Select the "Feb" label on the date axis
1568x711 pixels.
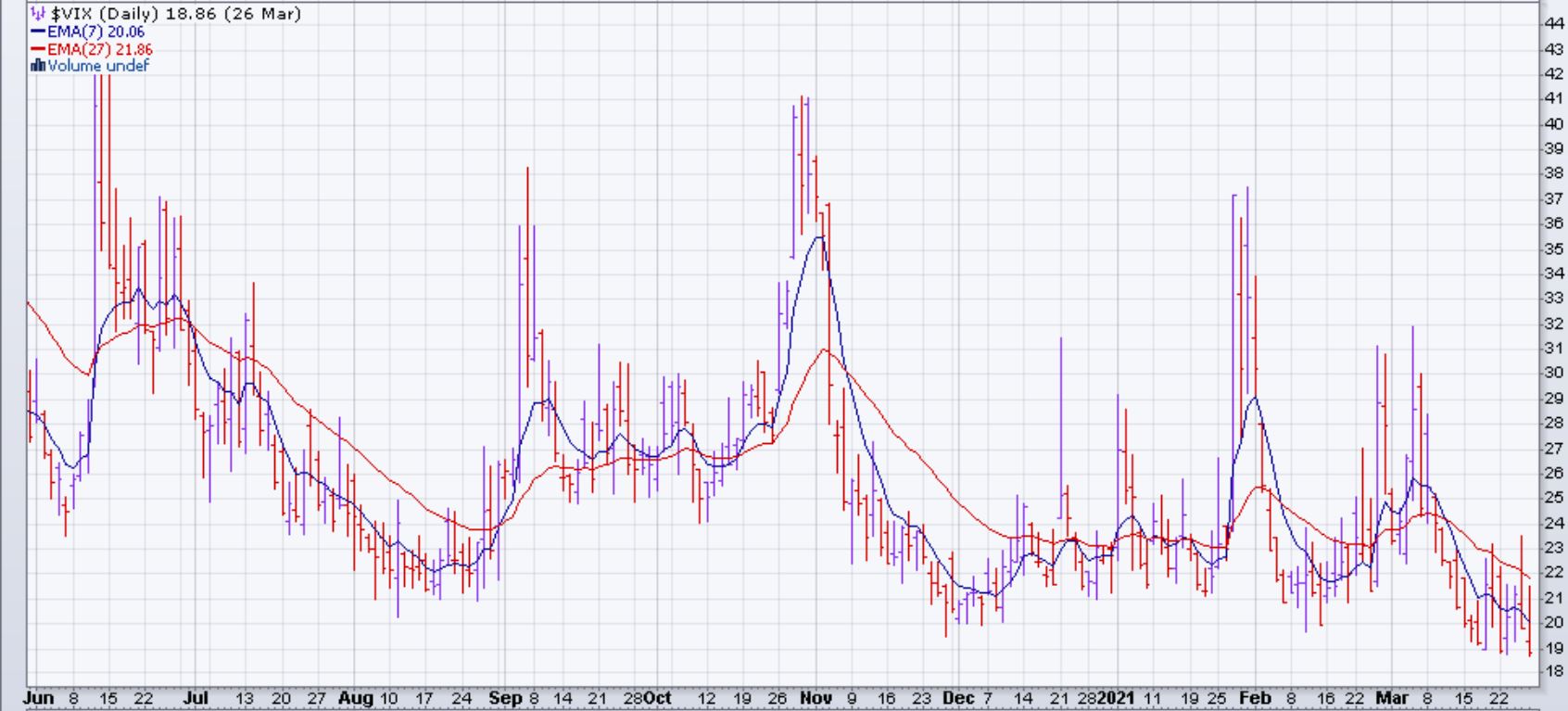tap(1256, 698)
